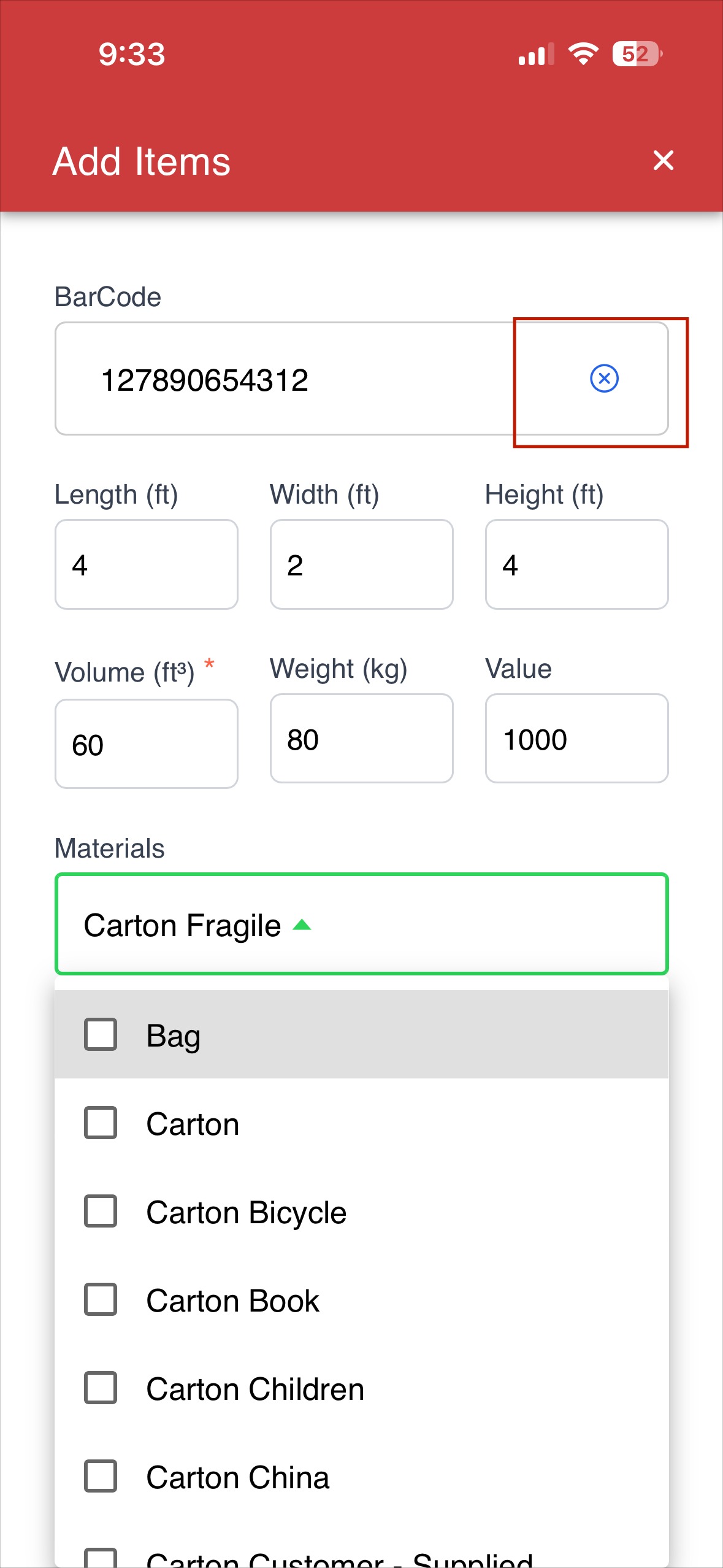Edit the Length (ft) field
The width and height of the screenshot is (723, 1568).
pyautogui.click(x=147, y=564)
